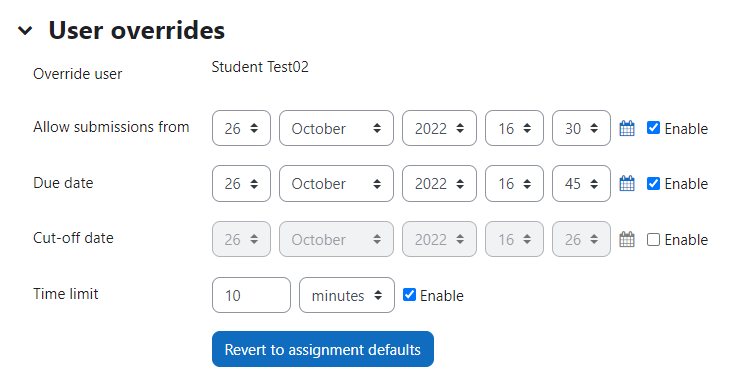Click the Cut-off date calendar icon
The image size is (741, 378).
pyautogui.click(x=627, y=240)
